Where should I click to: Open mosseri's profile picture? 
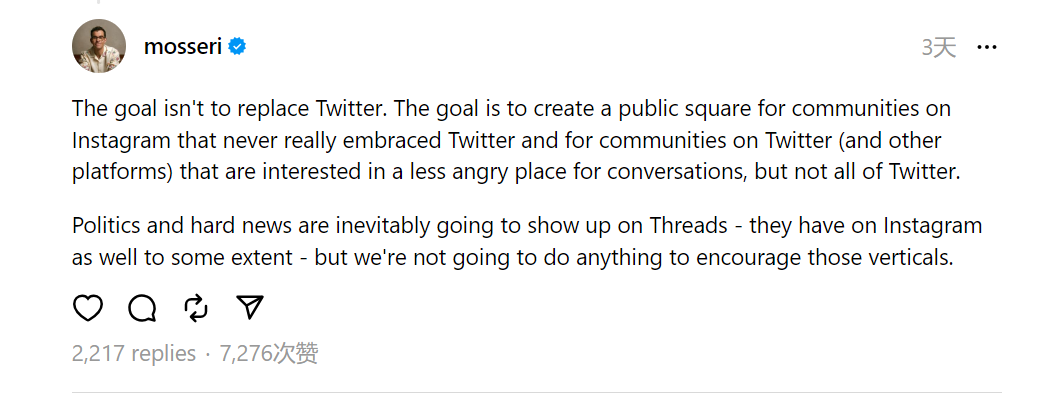pos(99,46)
